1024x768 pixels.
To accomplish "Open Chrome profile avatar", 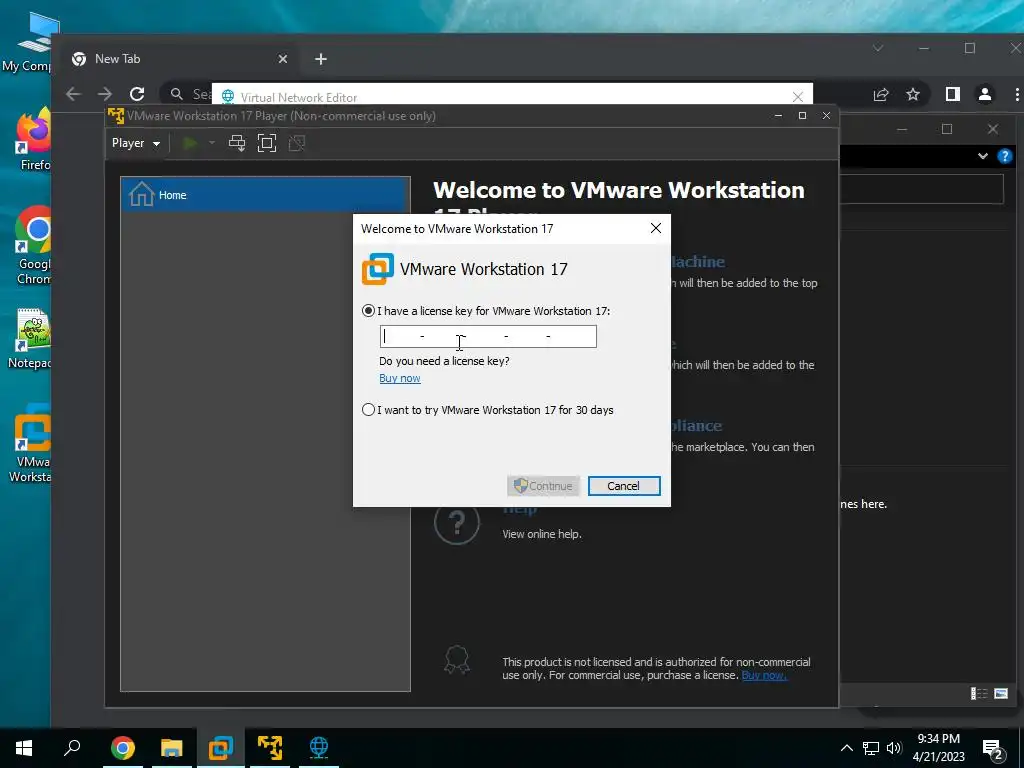I will [x=985, y=95].
